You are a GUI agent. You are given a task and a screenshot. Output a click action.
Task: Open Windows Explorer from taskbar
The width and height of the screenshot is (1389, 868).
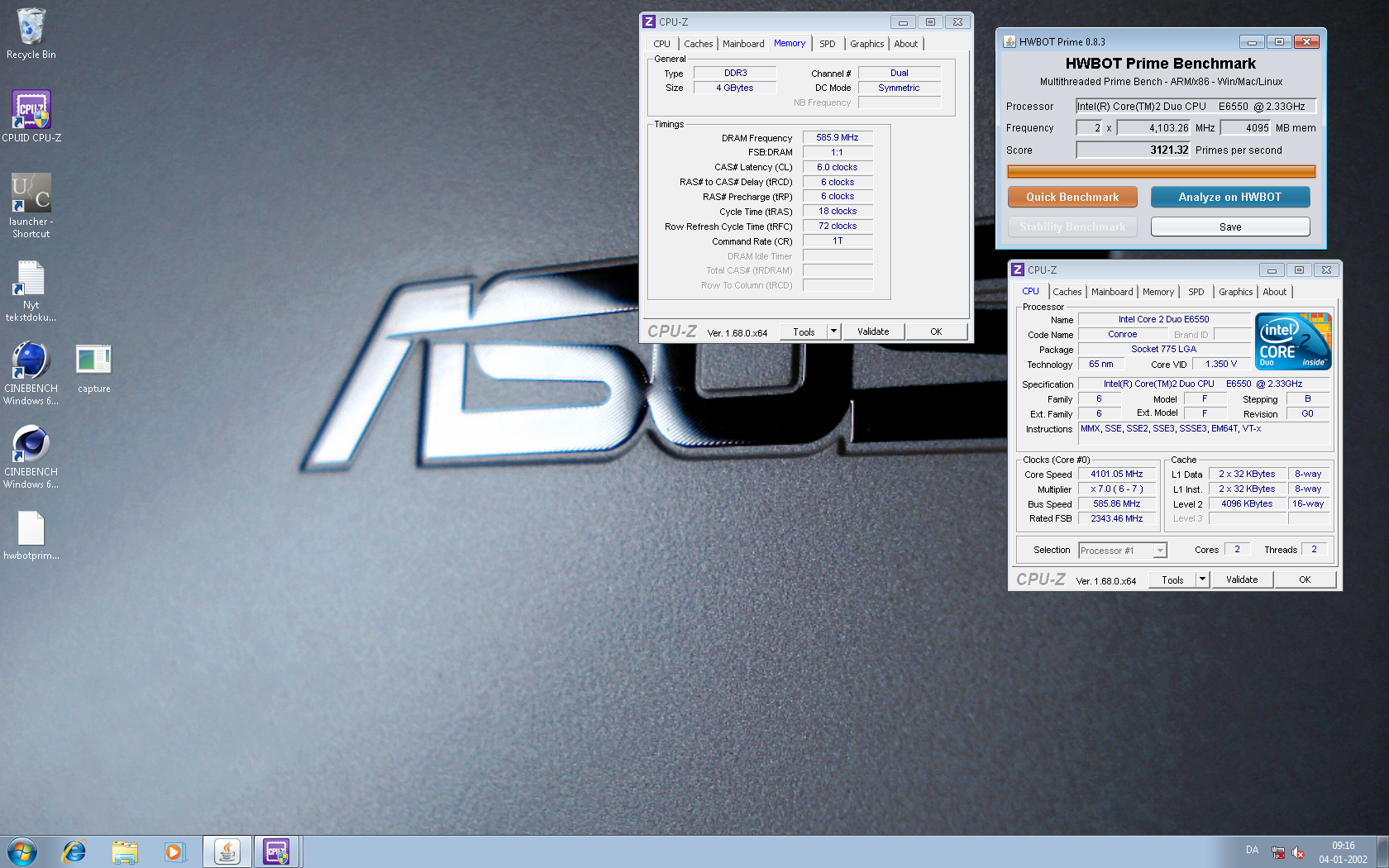coord(125,851)
